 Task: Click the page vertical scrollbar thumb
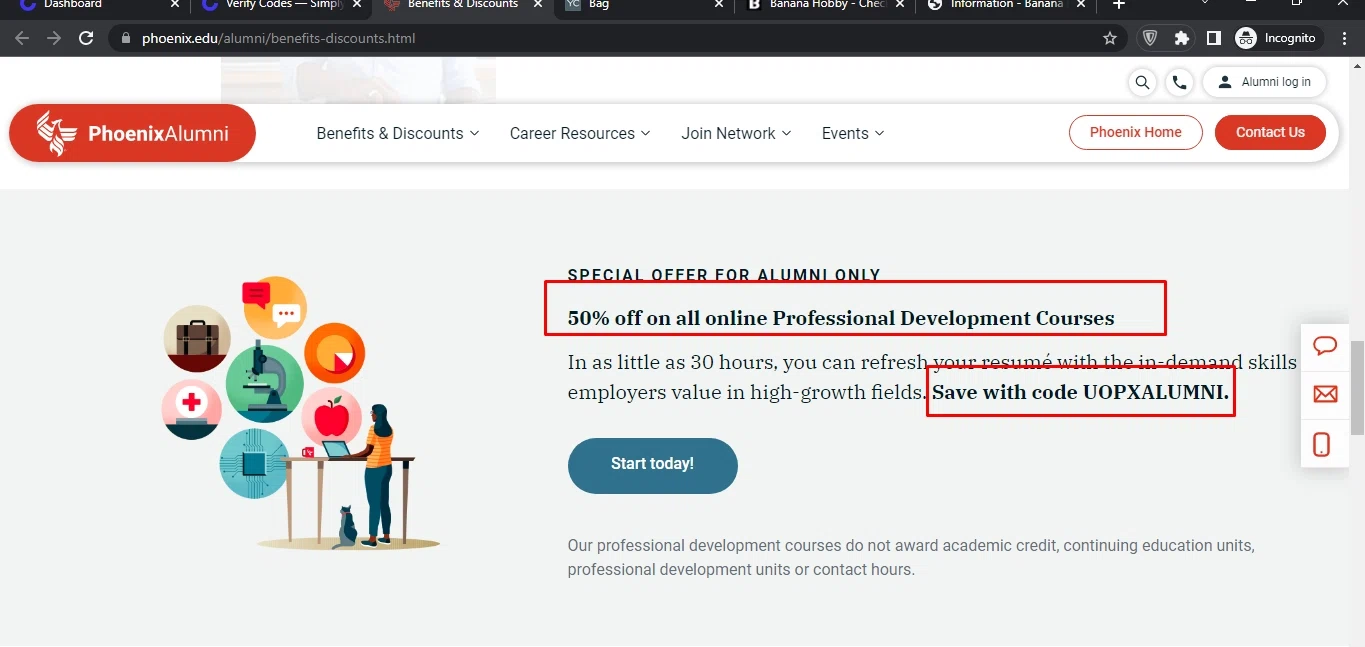coord(1357,388)
